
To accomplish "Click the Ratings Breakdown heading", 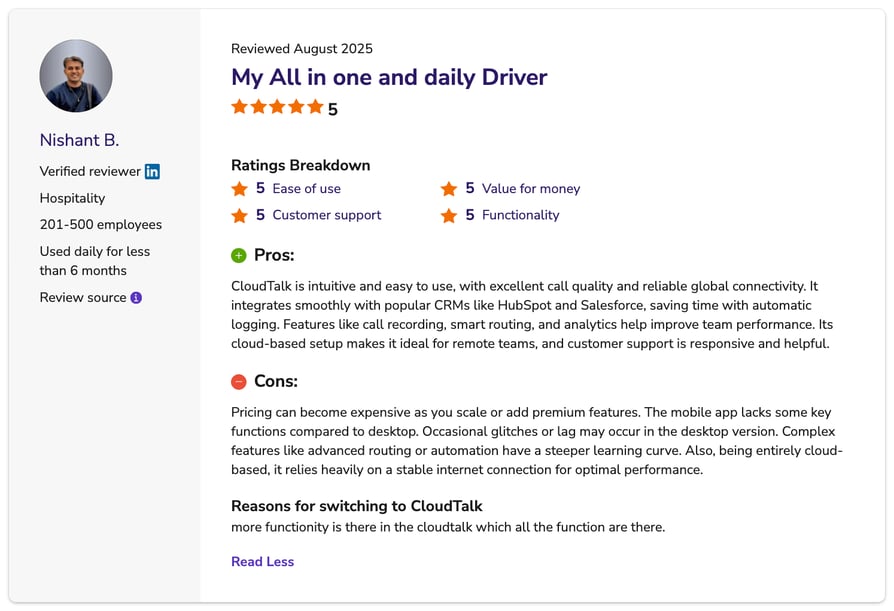I will (x=300, y=165).
